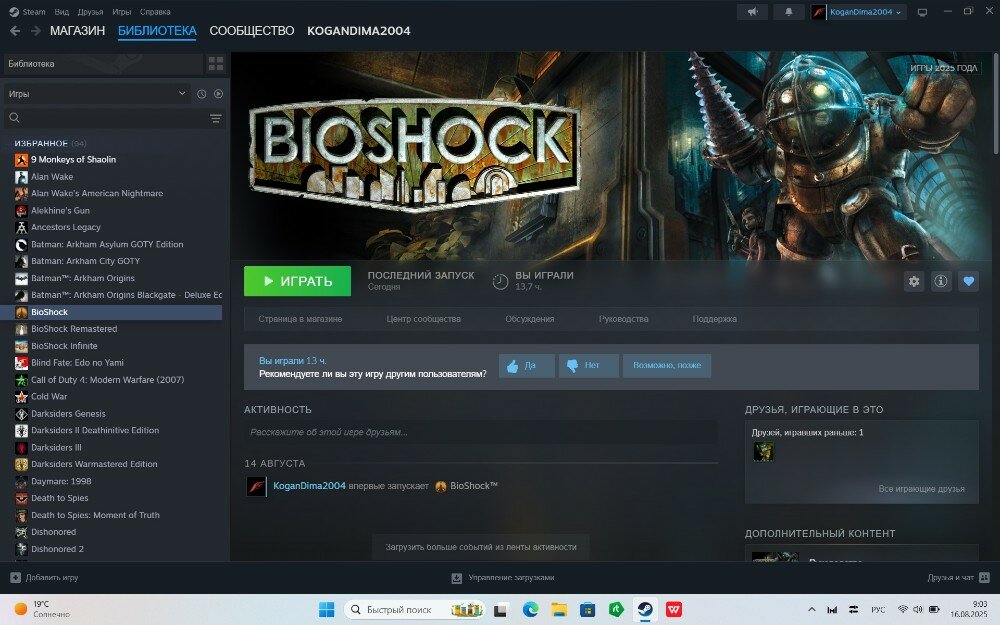Viewport: 1000px width, 625px height.
Task: Open the weather widget
Action: 42,609
